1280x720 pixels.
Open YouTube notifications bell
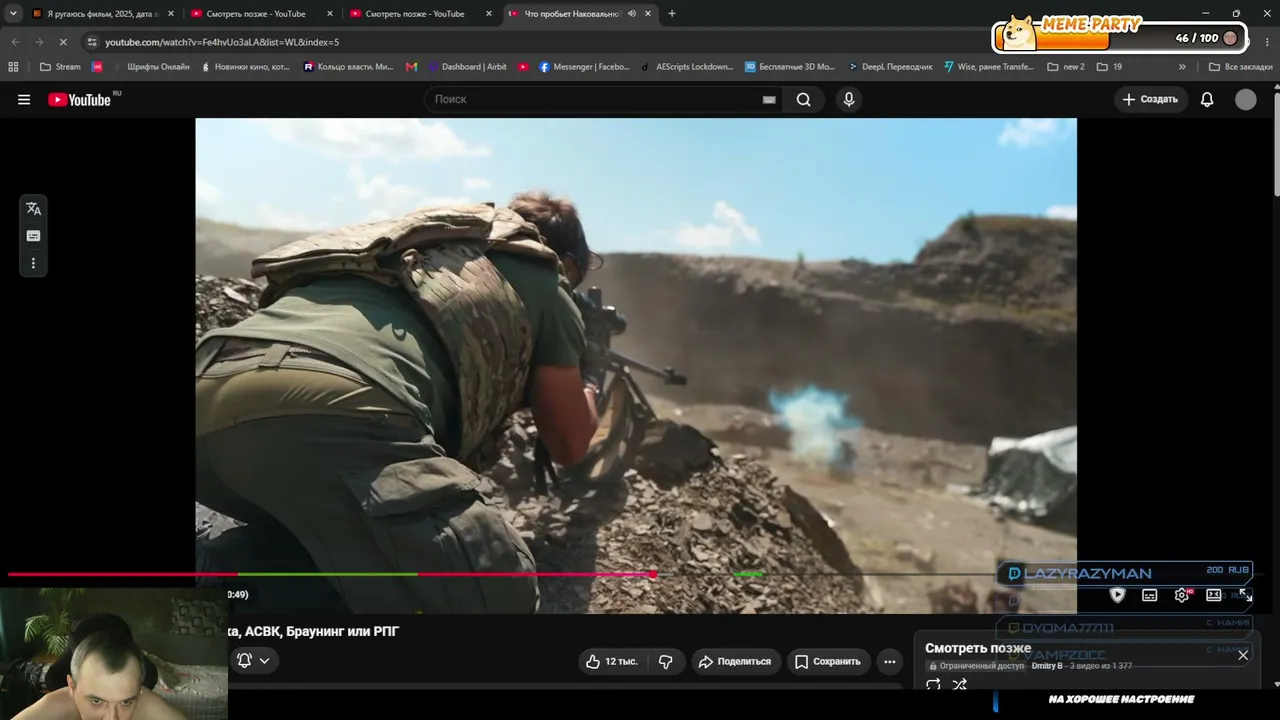(x=1207, y=99)
